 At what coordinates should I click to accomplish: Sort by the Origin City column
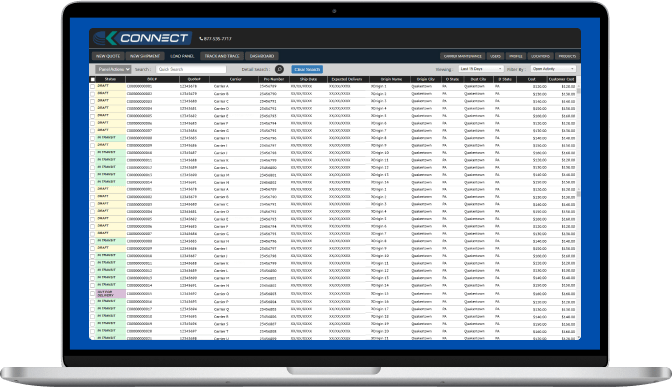pos(426,79)
